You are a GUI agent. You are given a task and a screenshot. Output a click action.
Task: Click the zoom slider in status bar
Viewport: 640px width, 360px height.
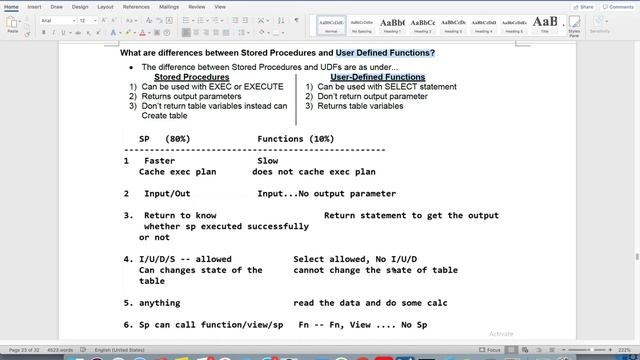point(587,350)
